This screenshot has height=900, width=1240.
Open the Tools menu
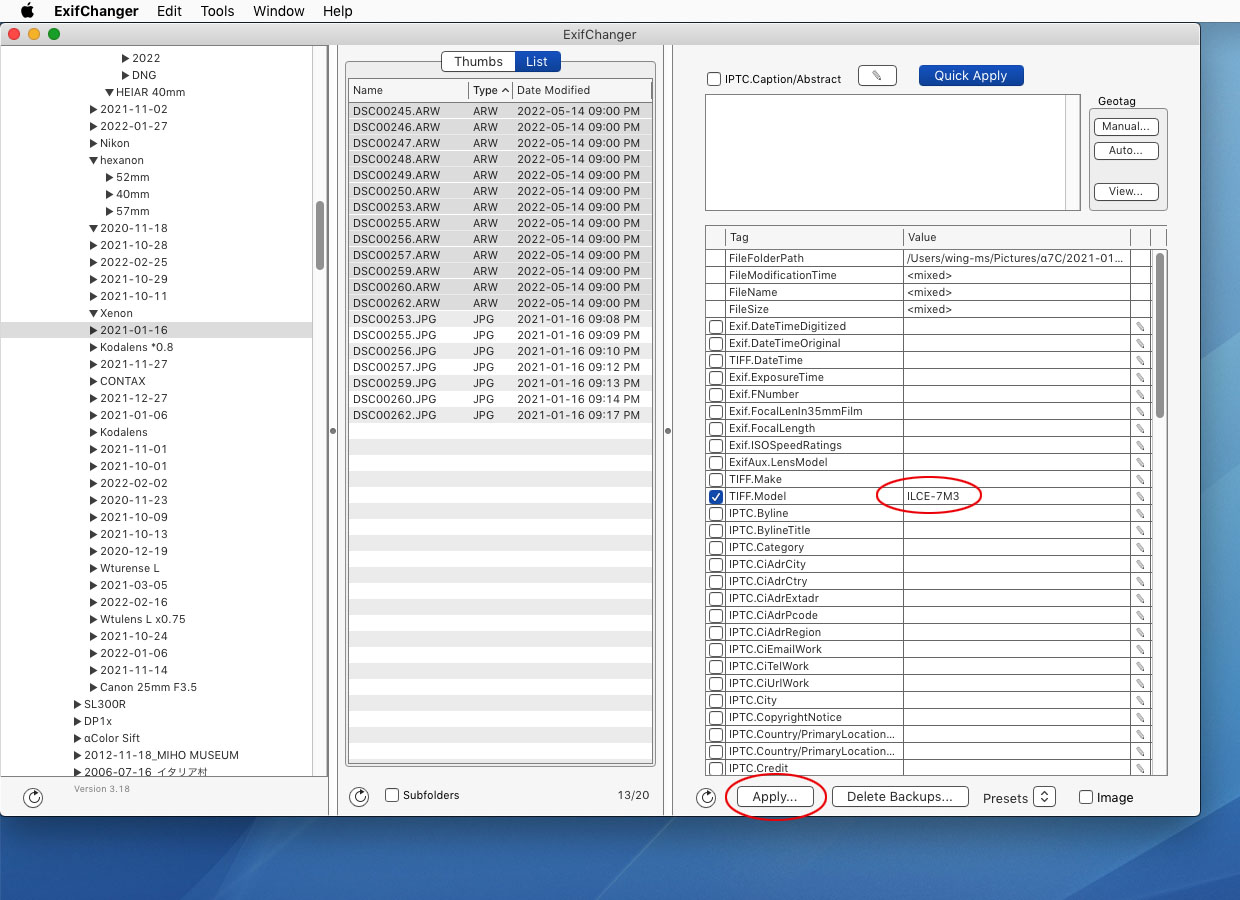coord(217,11)
